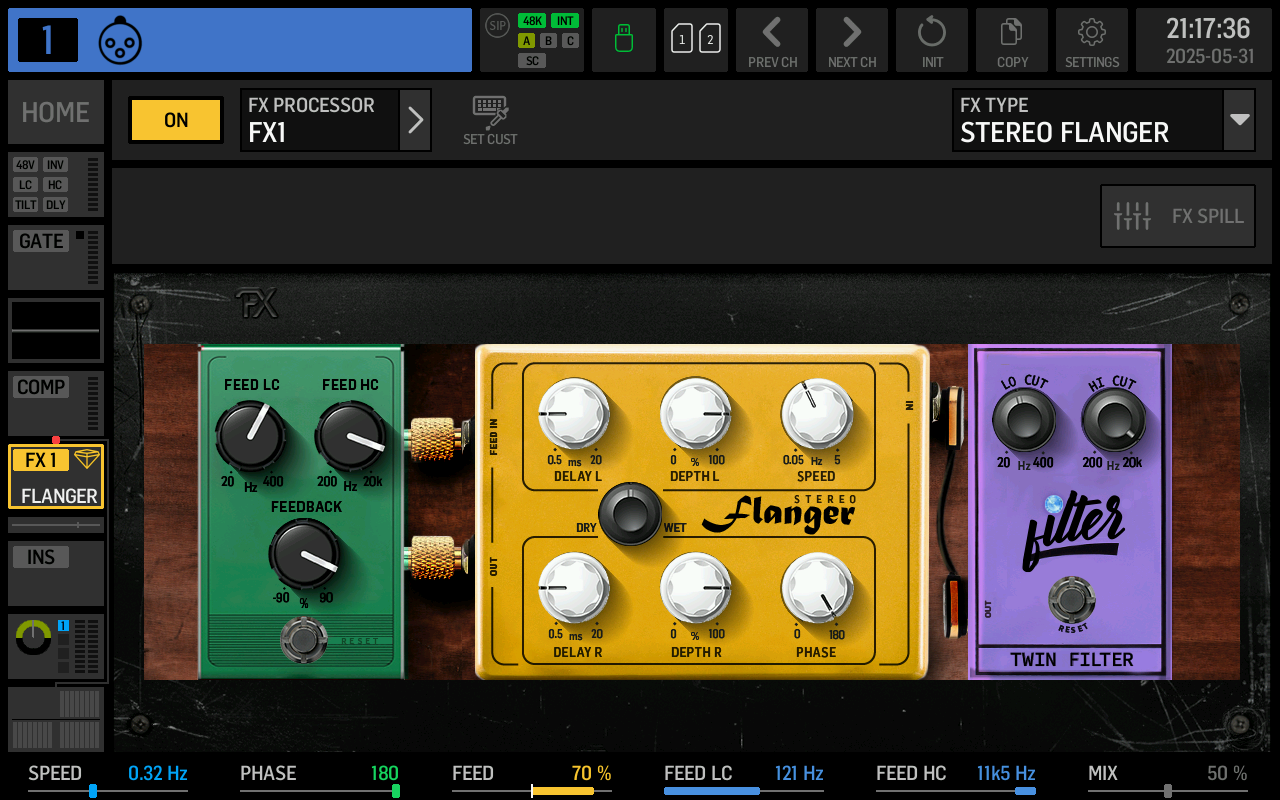1280x800 pixels.
Task: Turn off the FX processor ON switch
Action: (175, 119)
